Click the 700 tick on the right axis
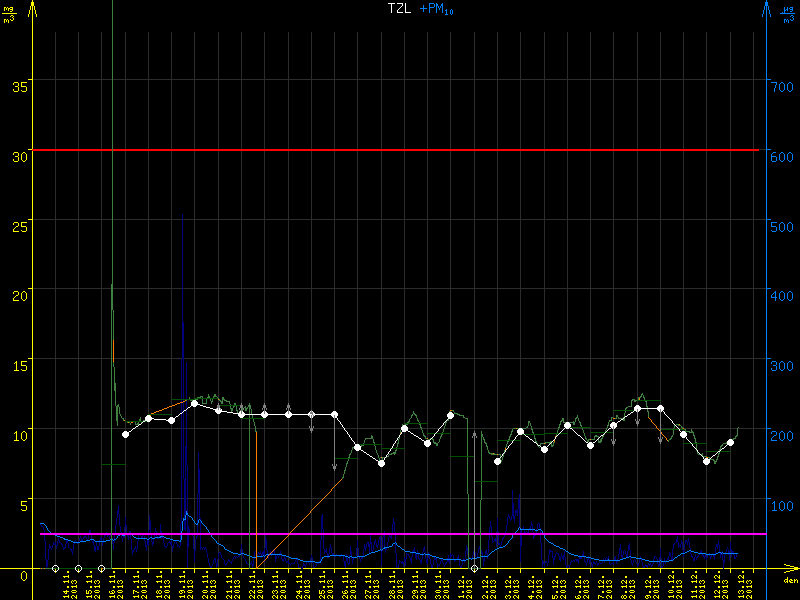 (x=781, y=86)
